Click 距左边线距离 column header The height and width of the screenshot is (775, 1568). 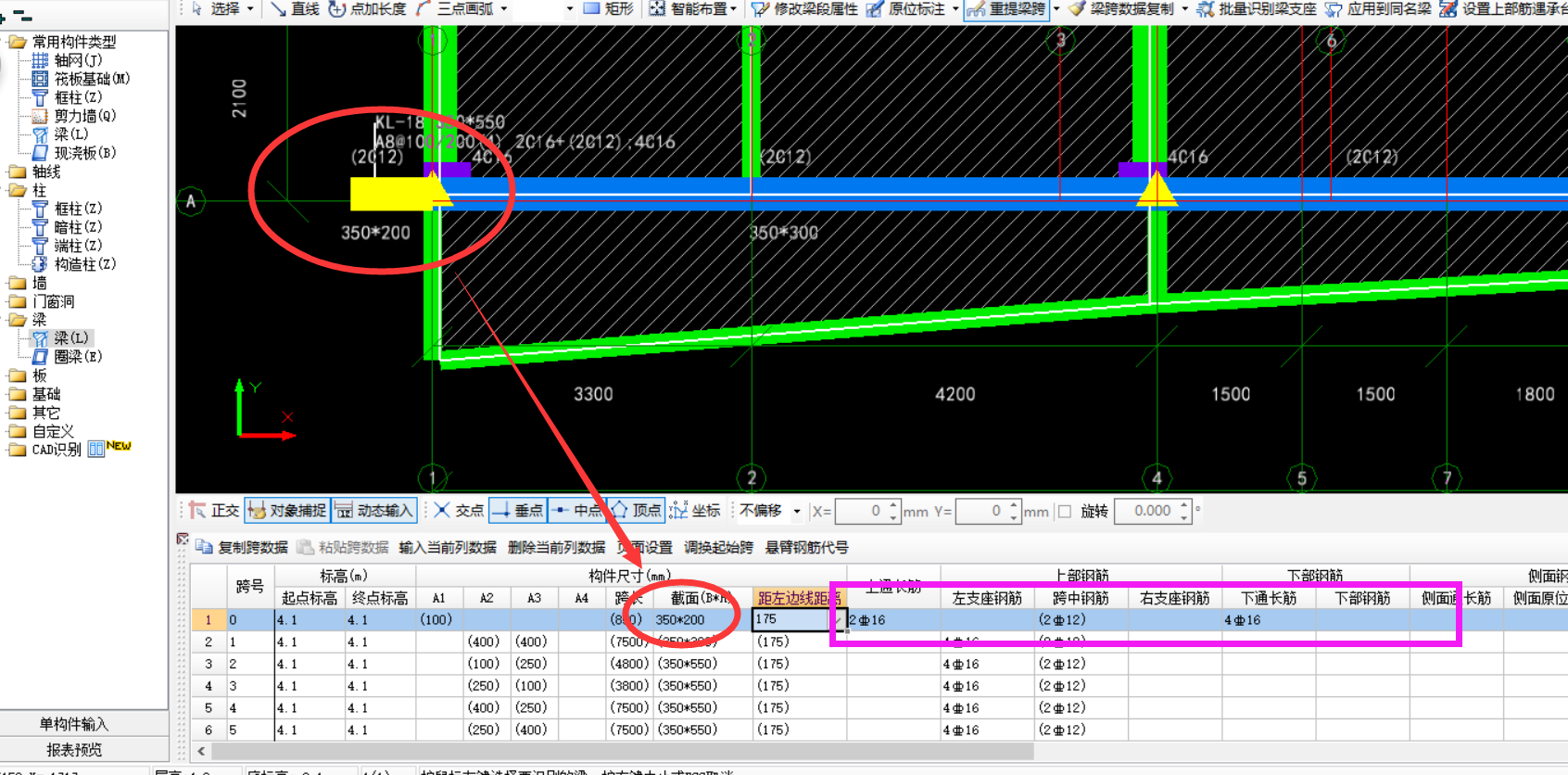tap(799, 599)
